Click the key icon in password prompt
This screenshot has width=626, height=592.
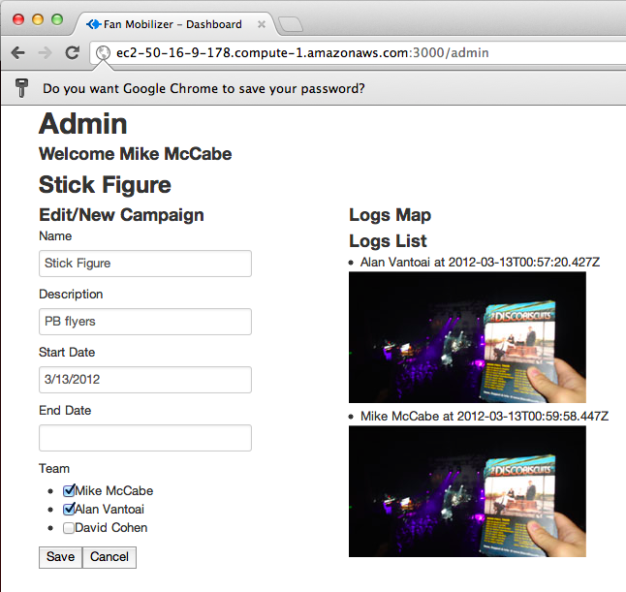tap(22, 88)
